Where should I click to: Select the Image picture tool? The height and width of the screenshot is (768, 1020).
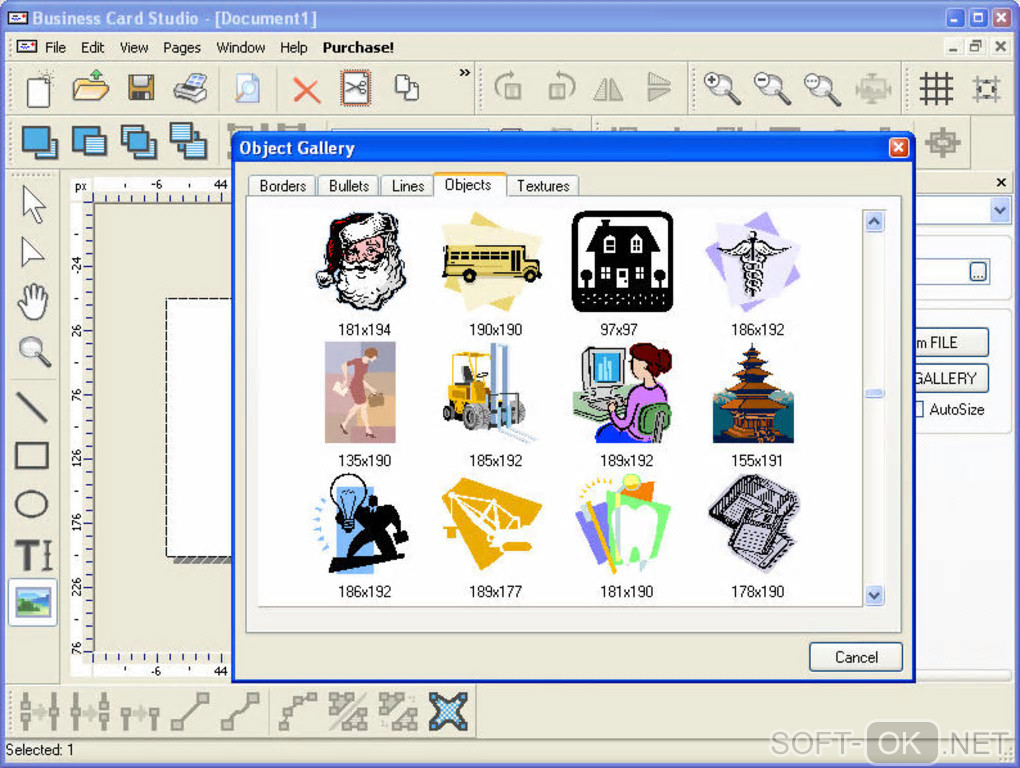pos(33,602)
